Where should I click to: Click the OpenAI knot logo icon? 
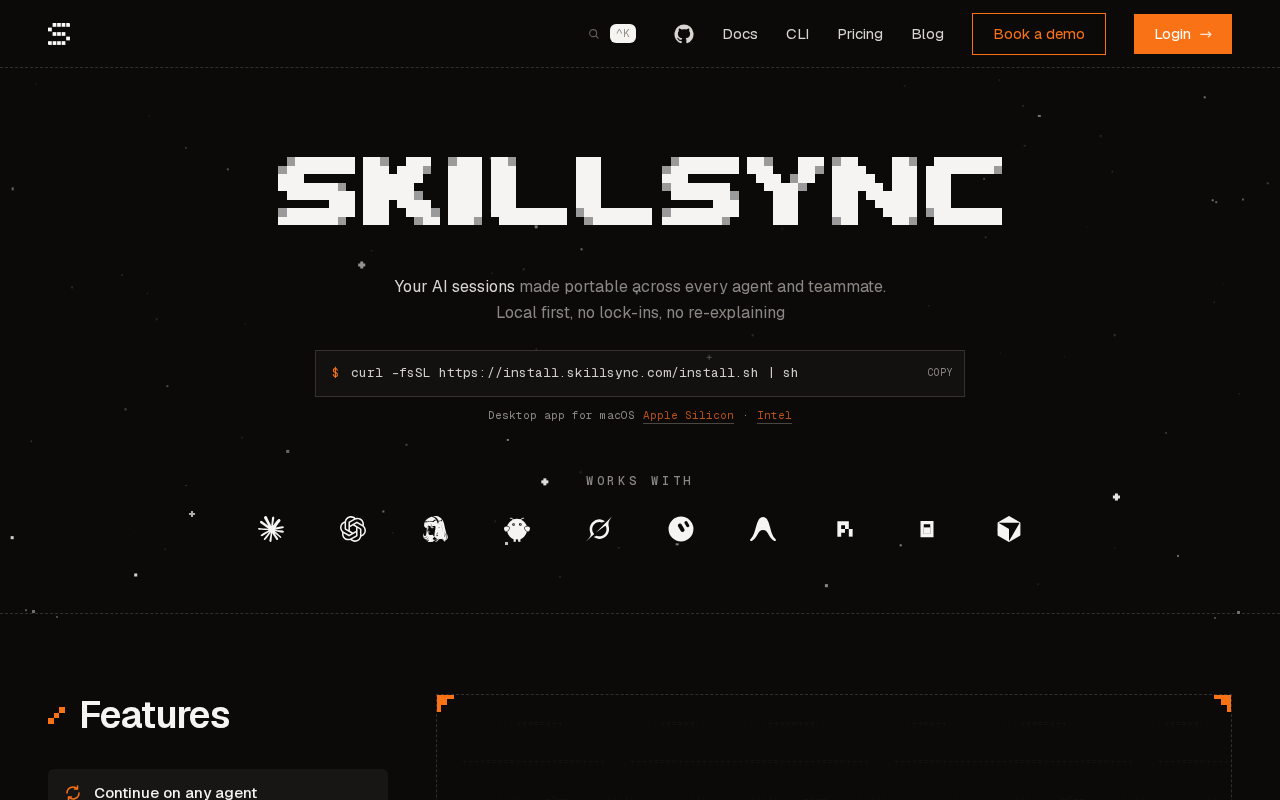353,529
